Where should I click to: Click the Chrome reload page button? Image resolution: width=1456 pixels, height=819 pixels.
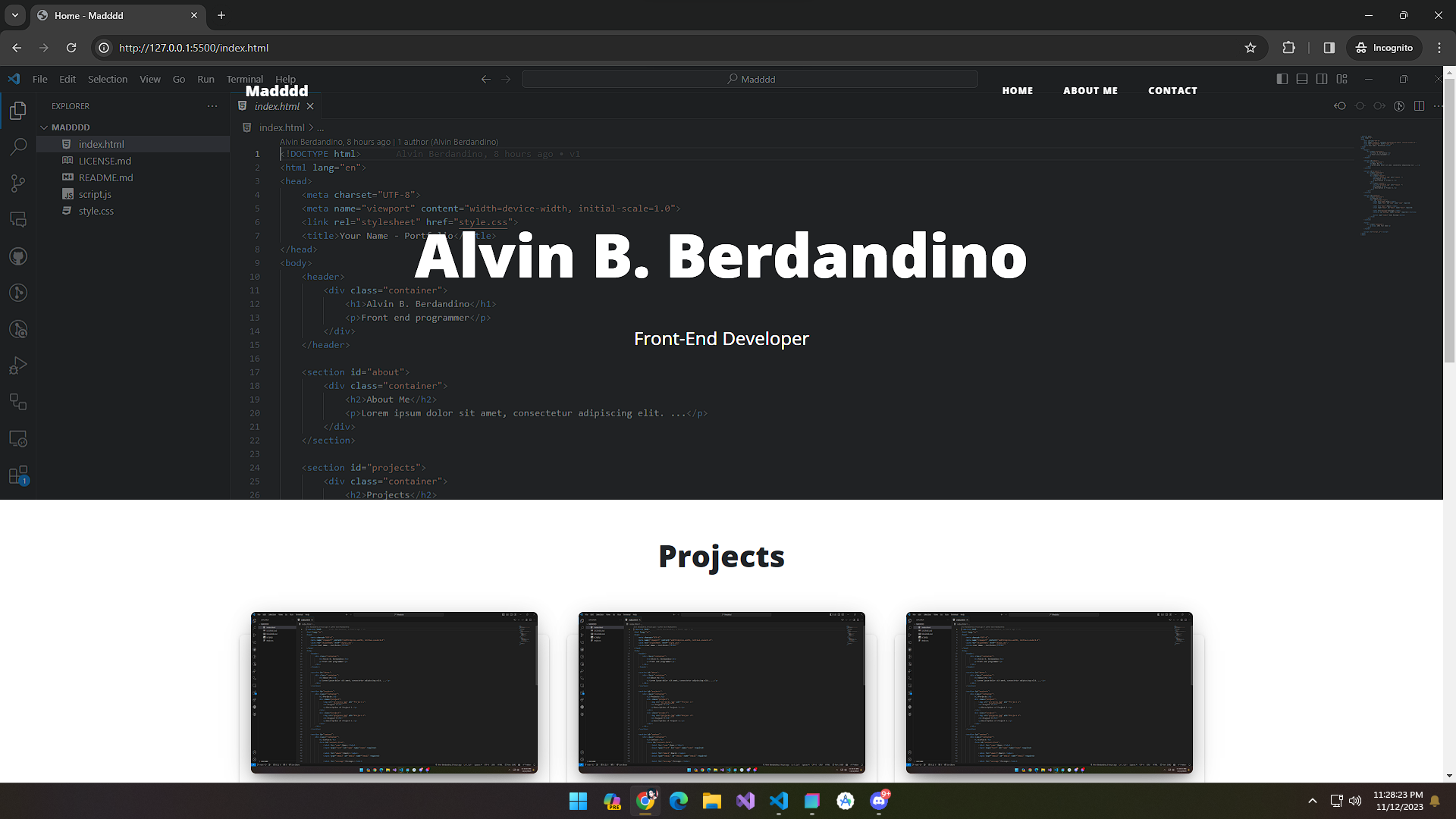tap(71, 48)
